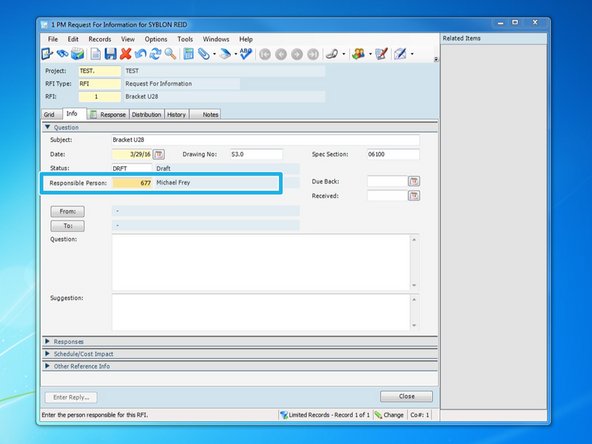Open the Records menu
The width and height of the screenshot is (592, 444).
coord(100,39)
